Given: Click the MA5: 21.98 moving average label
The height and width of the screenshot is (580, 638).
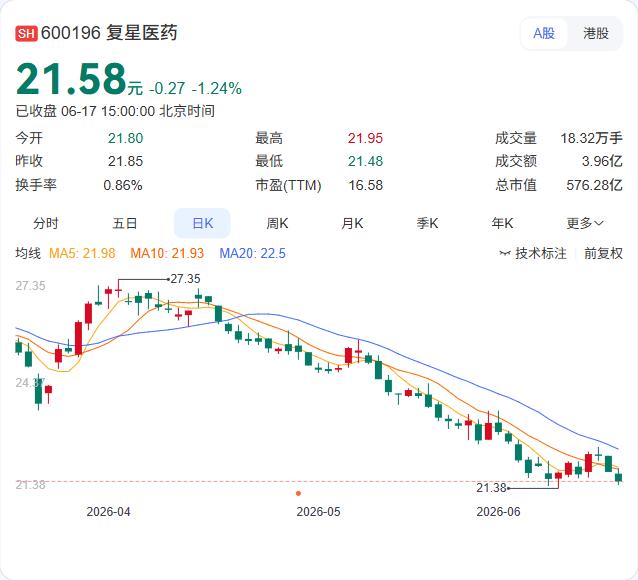Looking at the screenshot, I should pyautogui.click(x=82, y=253).
